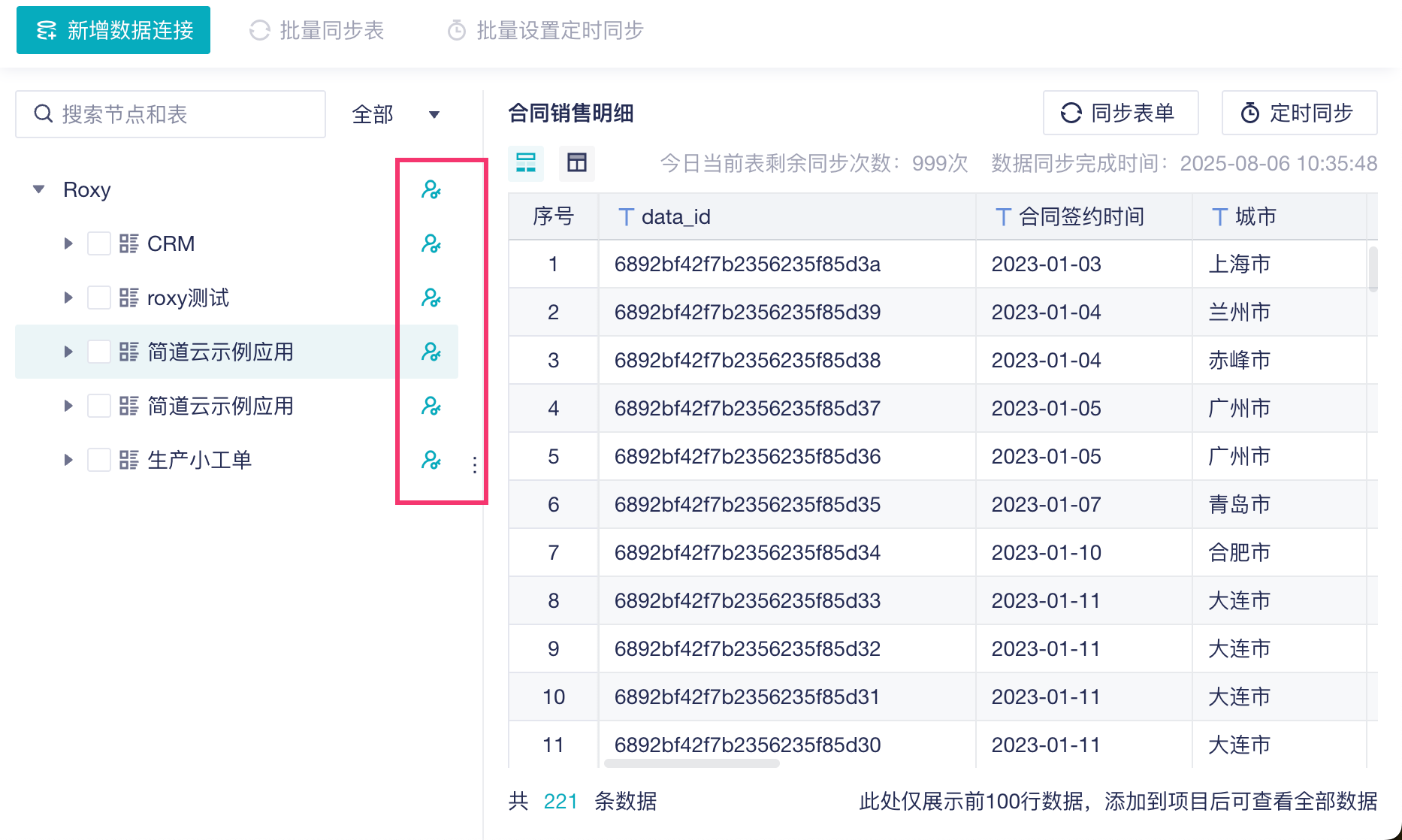Select the 生产小工单 checkbox
This screenshot has width=1402, height=840.
point(99,460)
